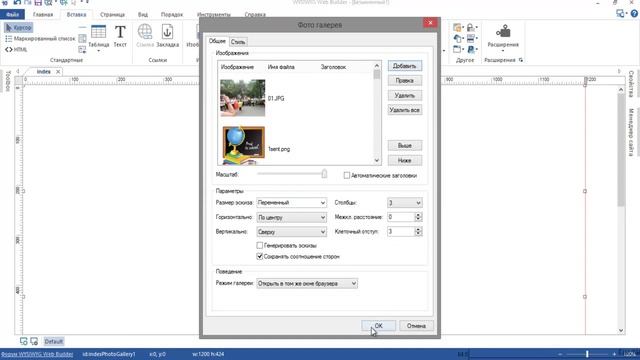Select the globe 1sent.png thumbnail

coord(243,146)
